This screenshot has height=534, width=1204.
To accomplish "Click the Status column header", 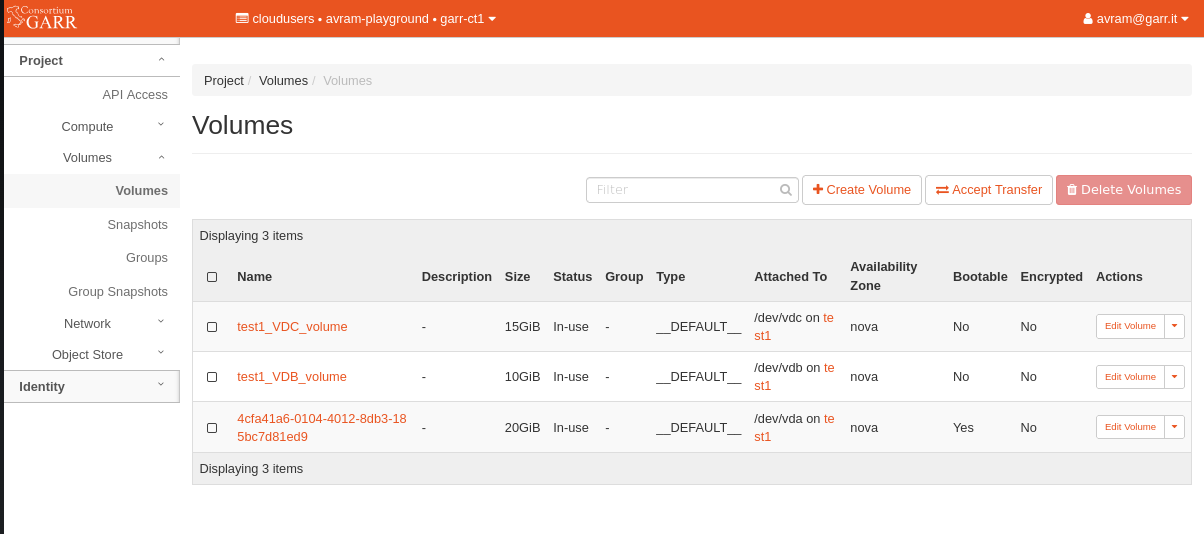I will pos(572,277).
